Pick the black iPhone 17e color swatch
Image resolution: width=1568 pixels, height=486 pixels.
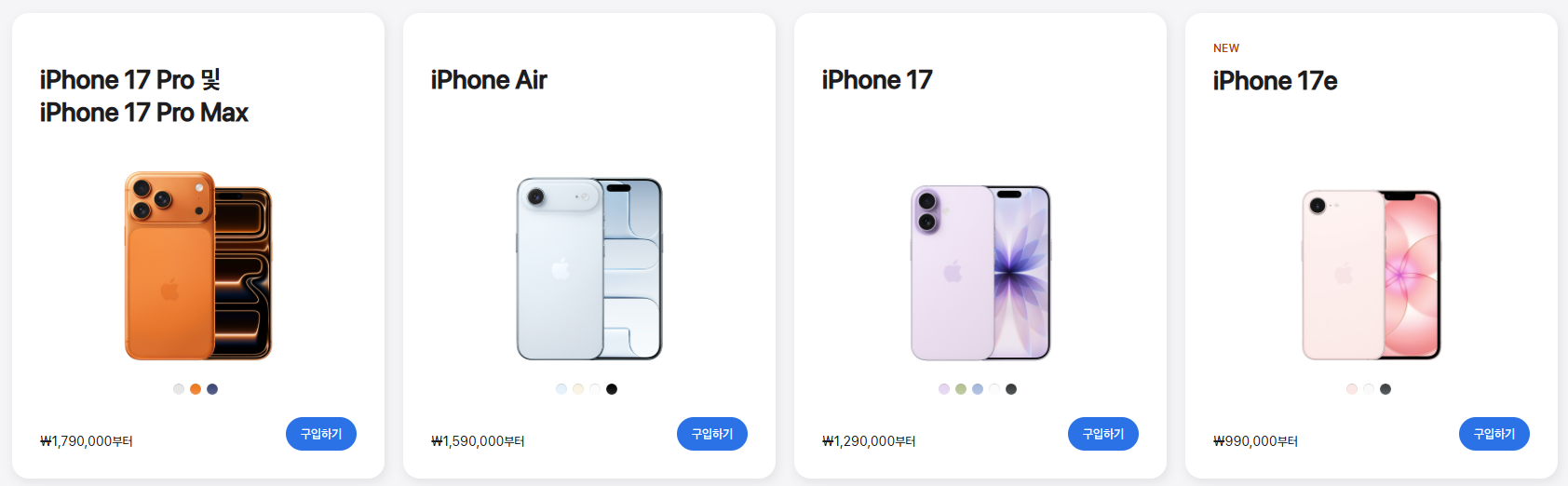click(1386, 389)
